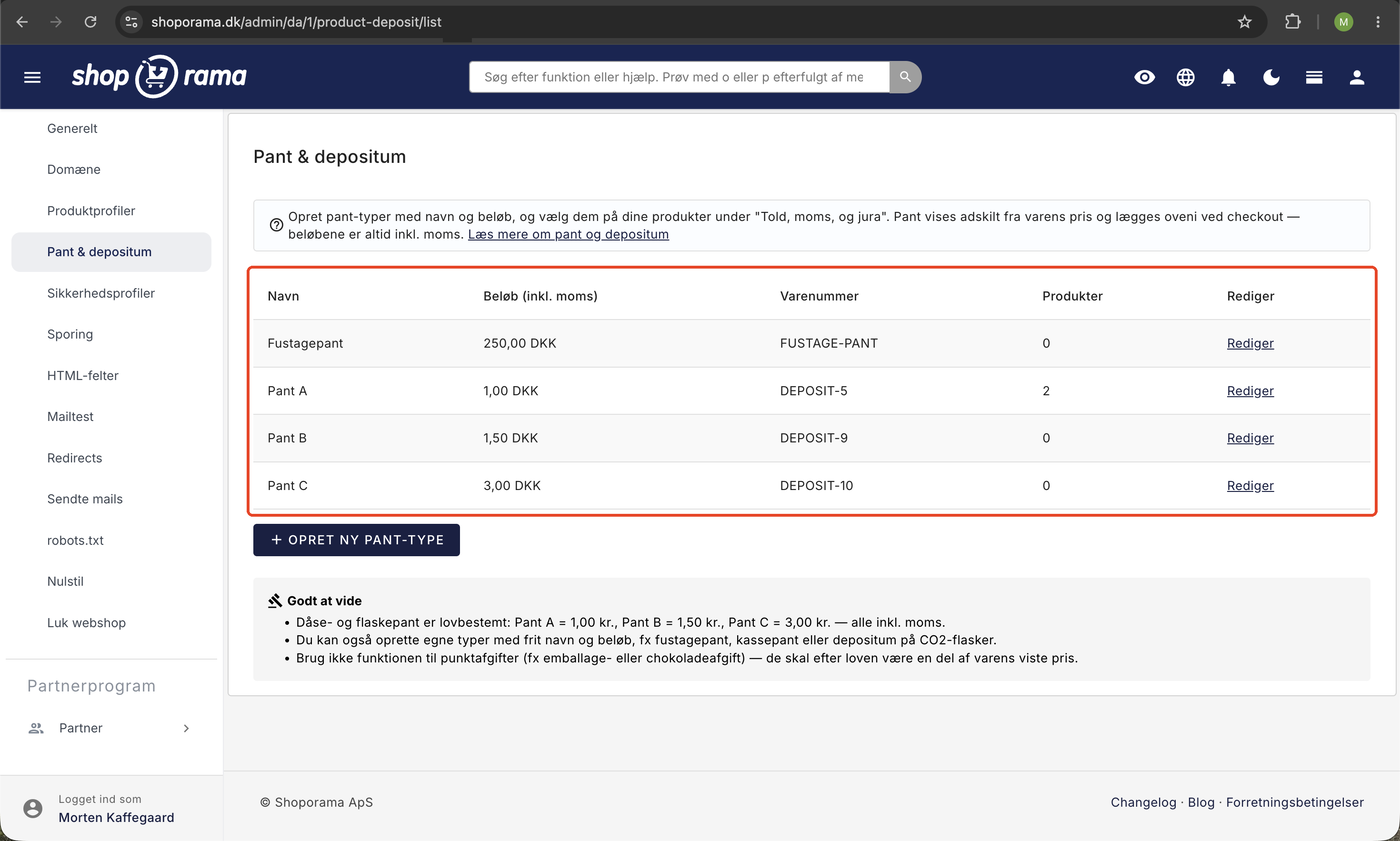
Task: Open the notifications bell icon
Action: coord(1229,77)
